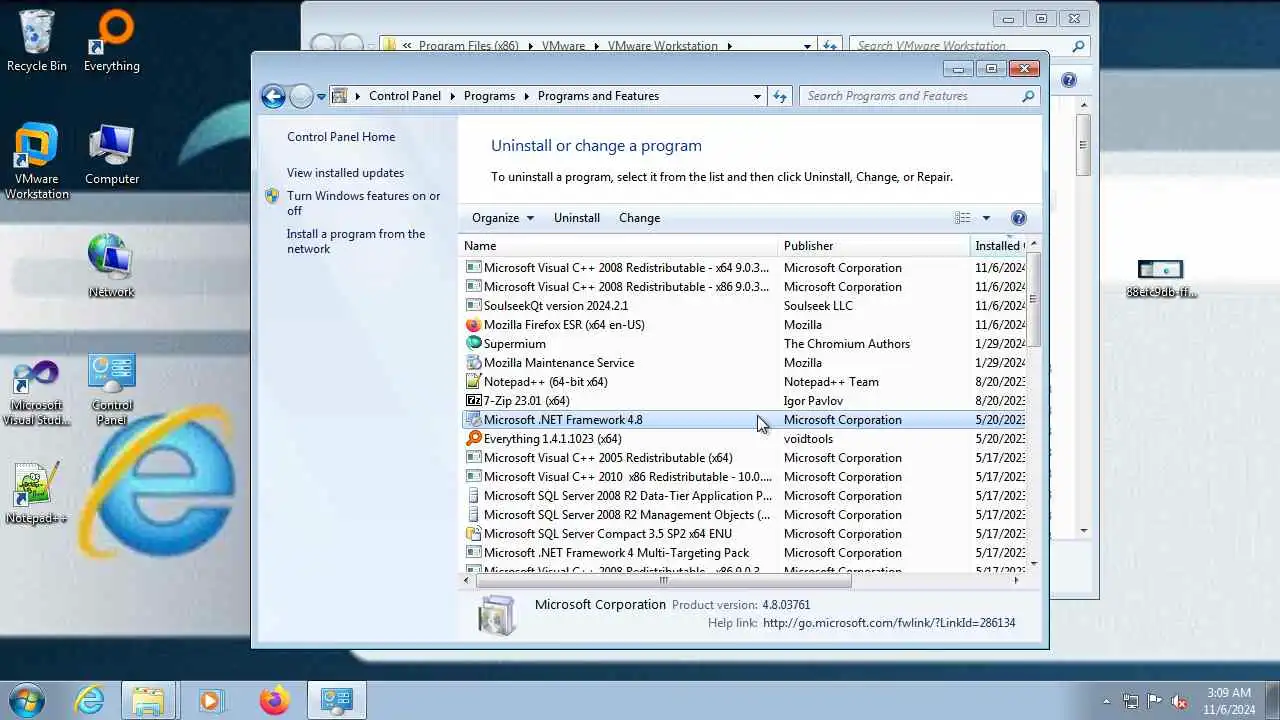Show hidden tray icons arrow
Viewport: 1280px width, 720px height.
pos(1106,702)
